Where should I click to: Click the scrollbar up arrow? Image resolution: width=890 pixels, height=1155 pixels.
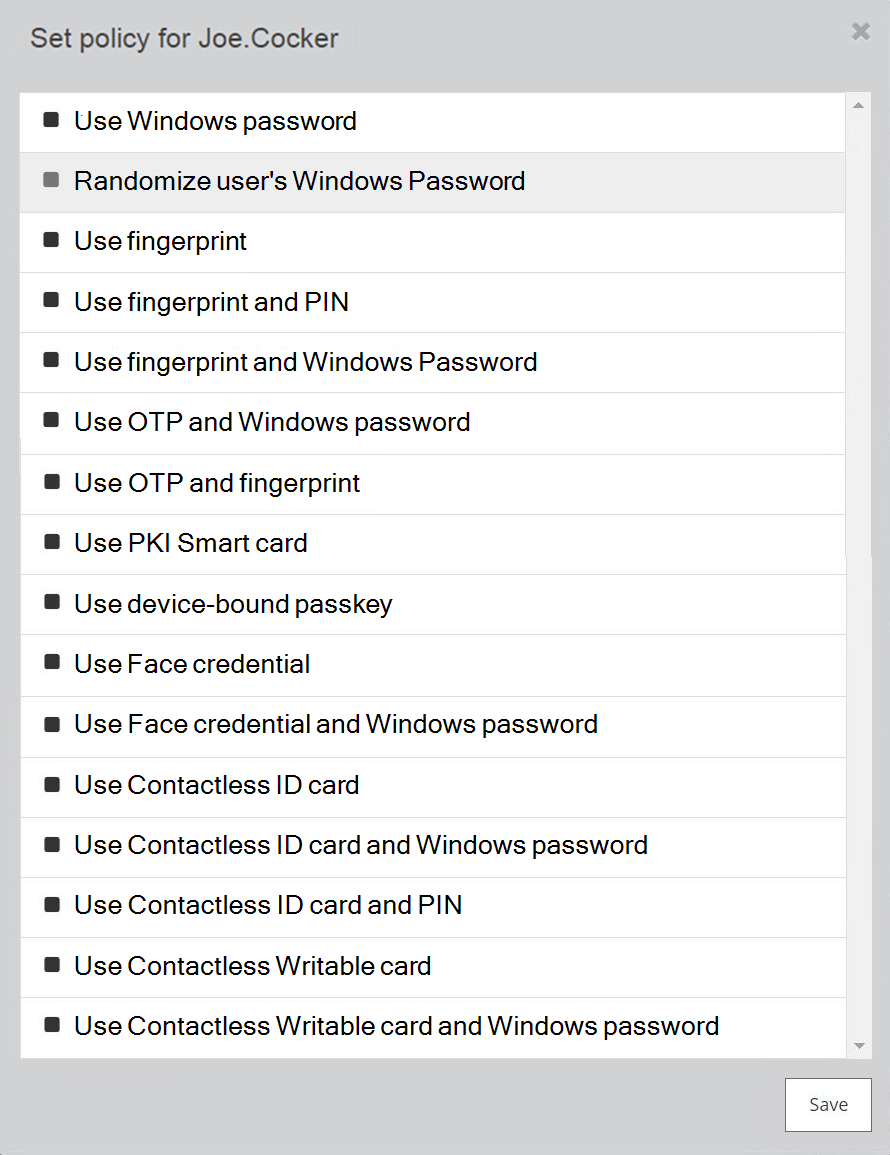859,105
